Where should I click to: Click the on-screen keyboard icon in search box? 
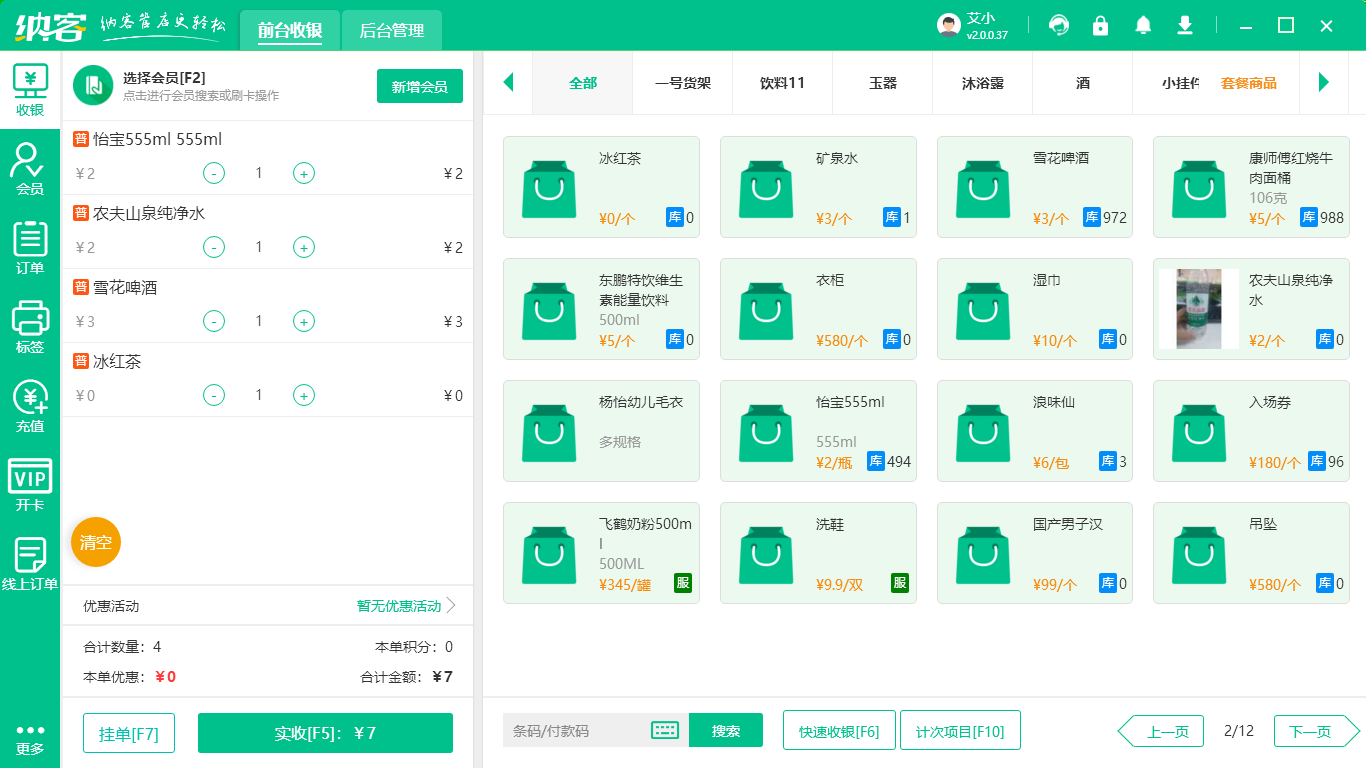coord(665,730)
